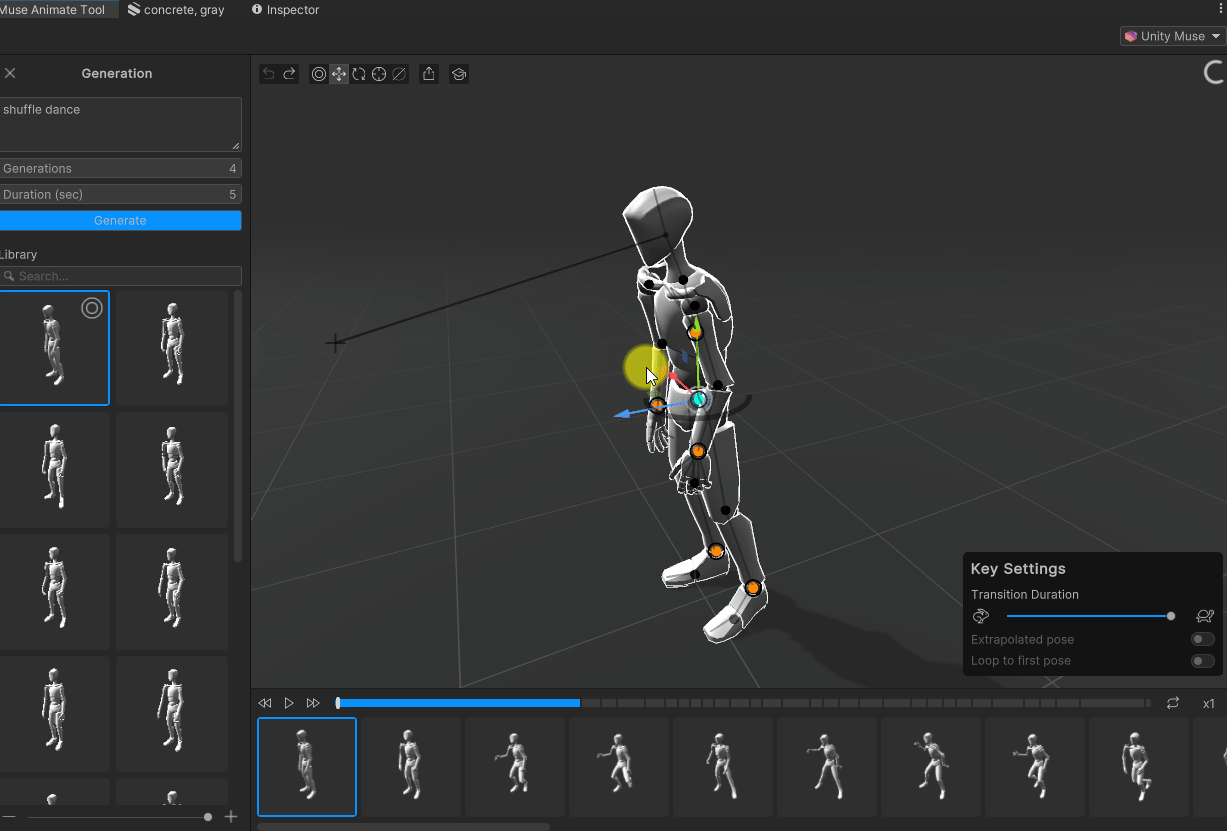Click the target icon on first library thumbnail

[92, 308]
